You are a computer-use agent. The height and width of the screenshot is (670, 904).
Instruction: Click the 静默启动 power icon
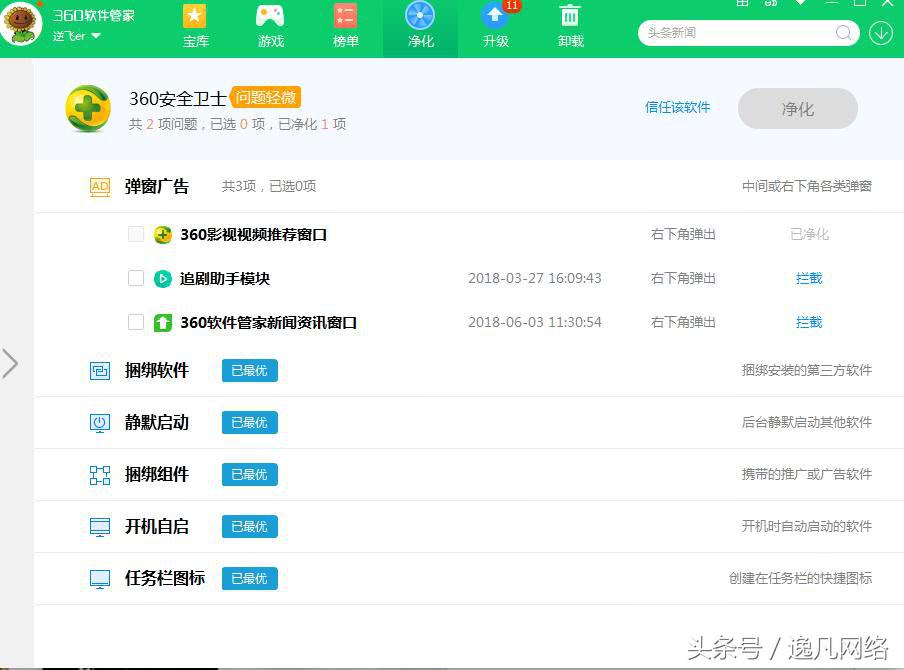point(100,423)
